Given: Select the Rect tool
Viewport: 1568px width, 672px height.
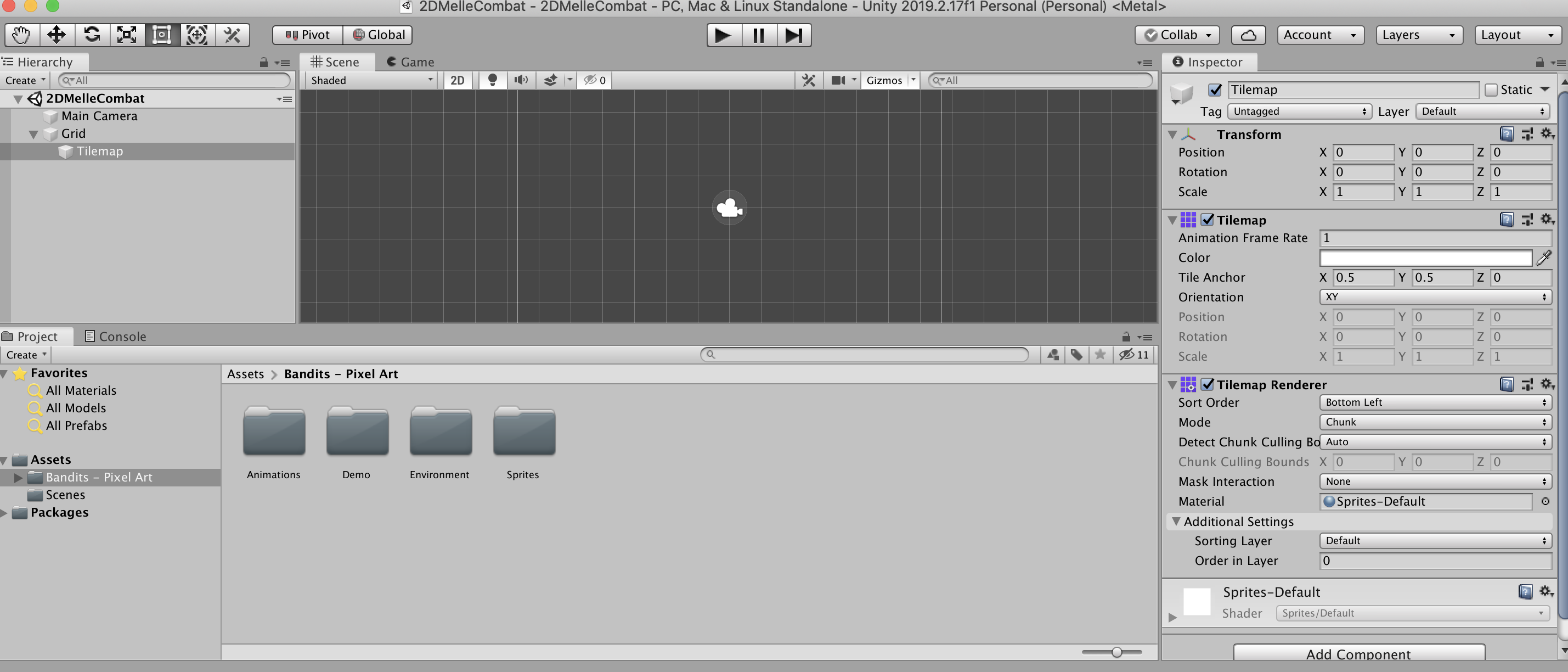Looking at the screenshot, I should tap(162, 35).
